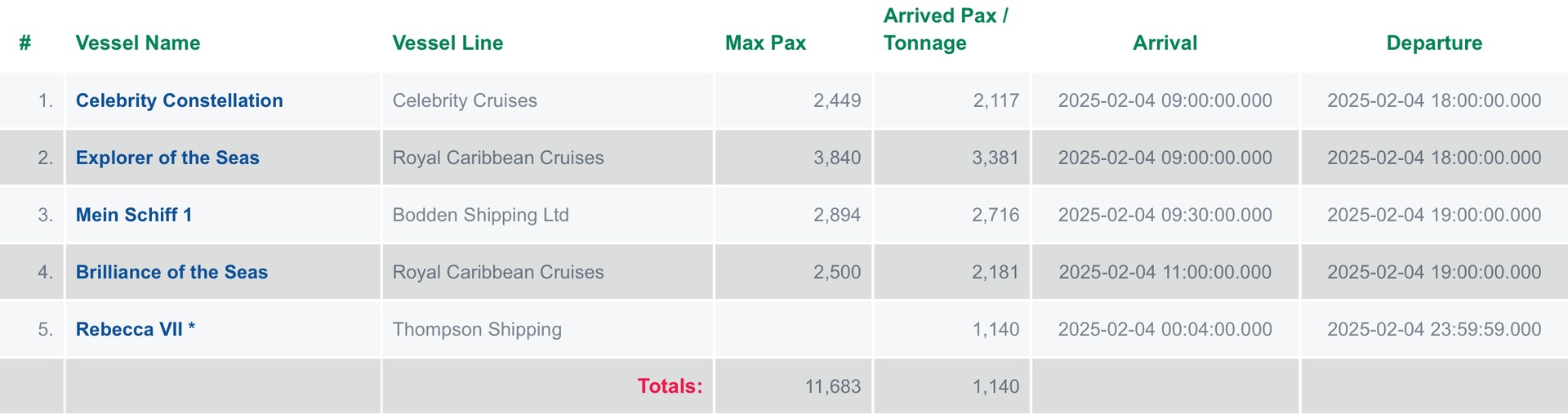The image size is (1568, 414).
Task: Open the Mein Schiff 1 vessel link
Action: [x=134, y=215]
